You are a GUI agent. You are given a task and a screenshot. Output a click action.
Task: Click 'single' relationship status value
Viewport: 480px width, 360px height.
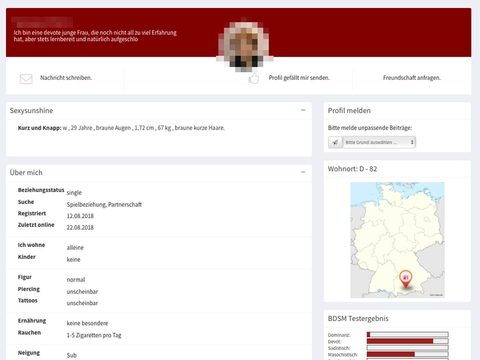tap(74, 193)
